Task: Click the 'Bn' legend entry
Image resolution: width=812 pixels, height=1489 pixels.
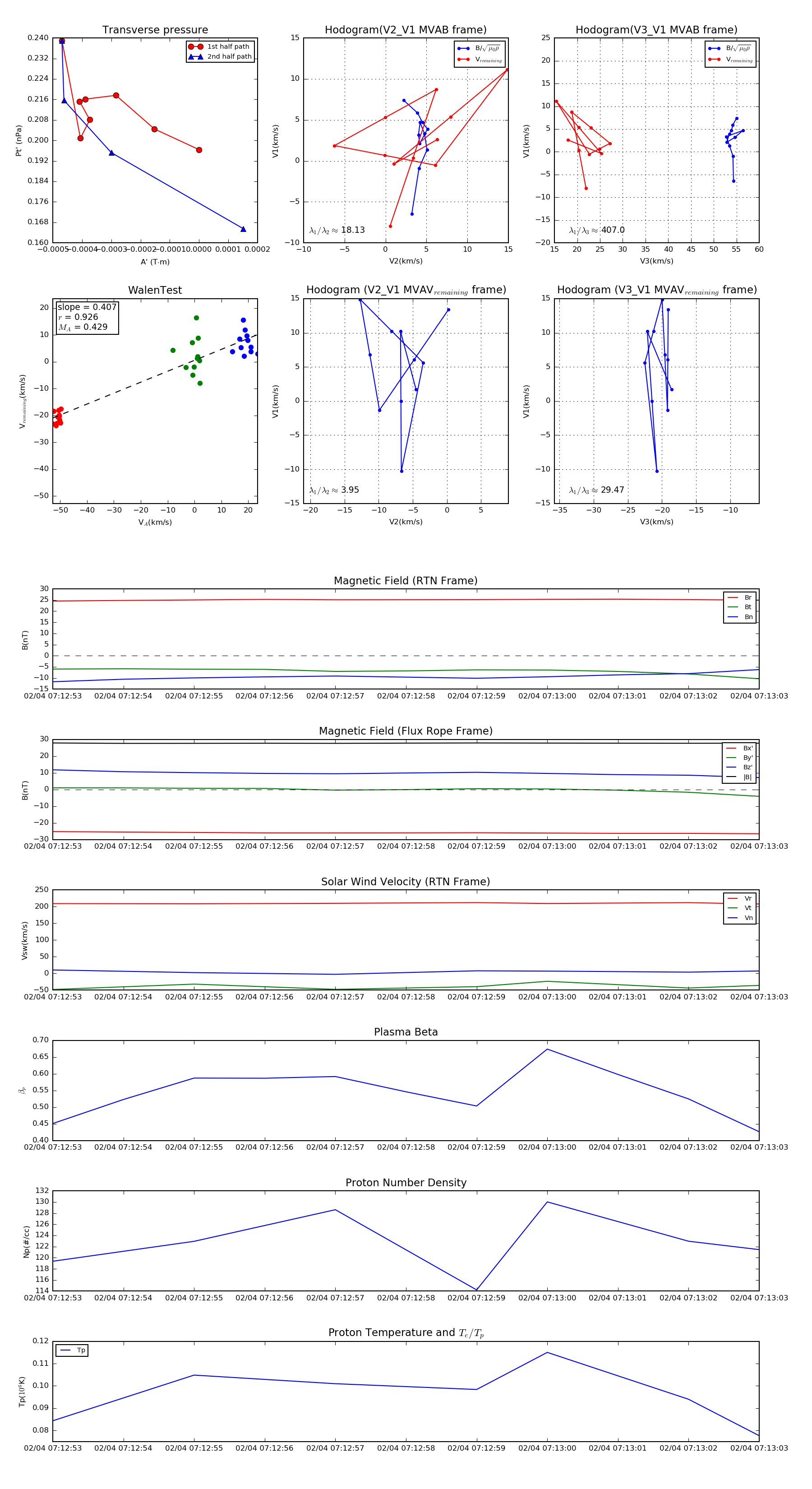Action: click(740, 617)
